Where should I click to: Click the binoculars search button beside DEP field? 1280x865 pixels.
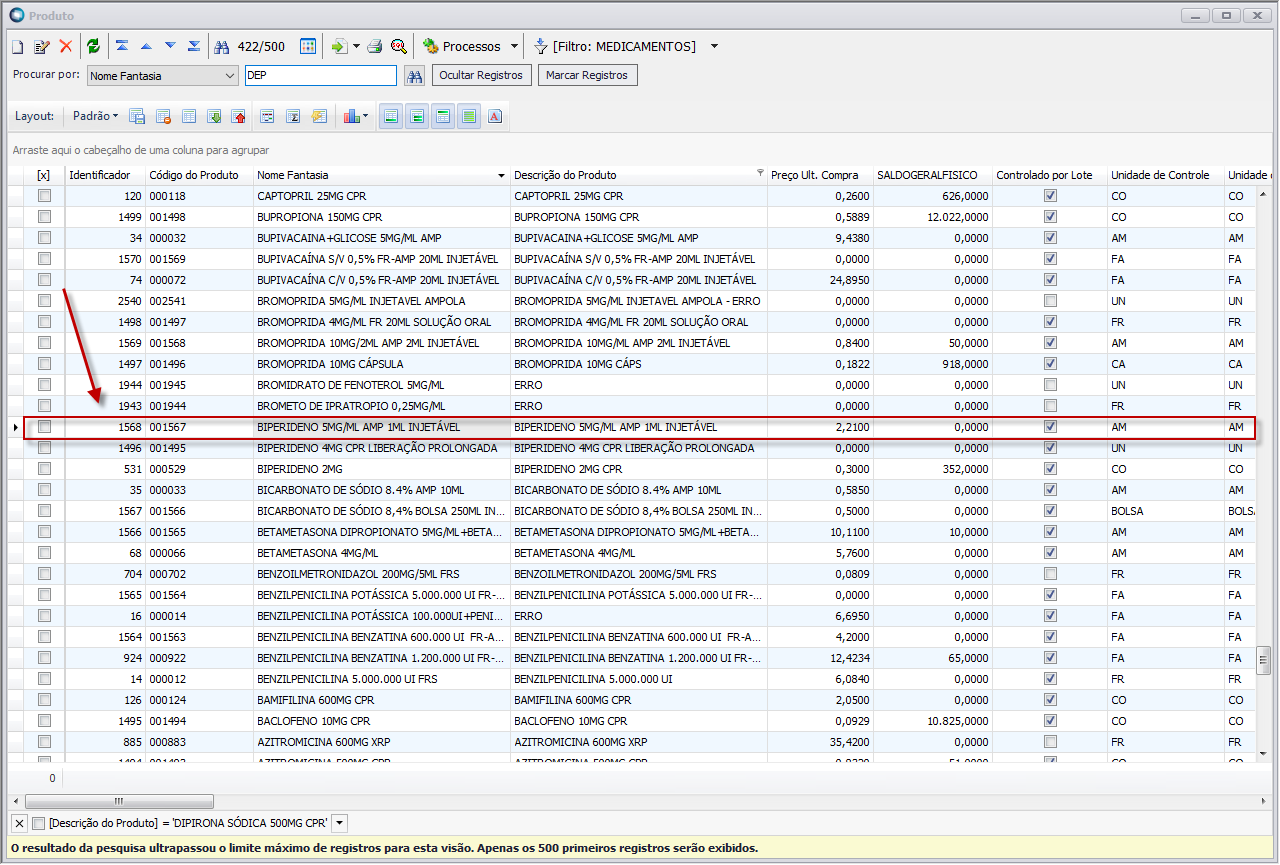pos(415,75)
